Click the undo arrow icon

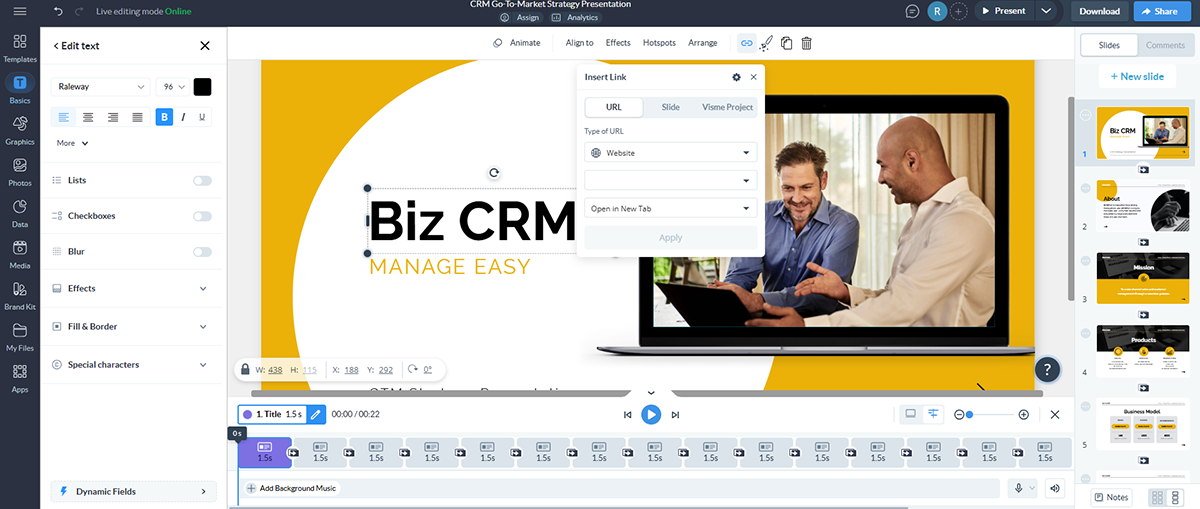pyautogui.click(x=58, y=11)
